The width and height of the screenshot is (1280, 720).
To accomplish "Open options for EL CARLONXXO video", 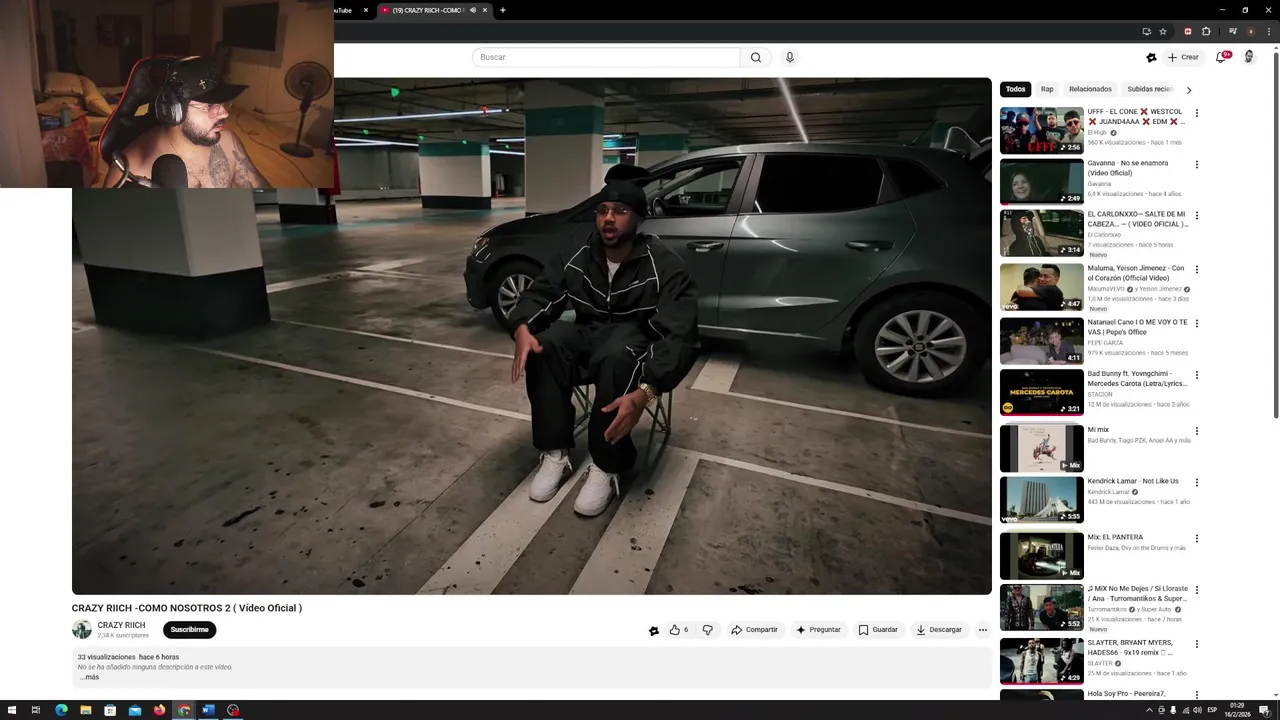I will [1196, 215].
